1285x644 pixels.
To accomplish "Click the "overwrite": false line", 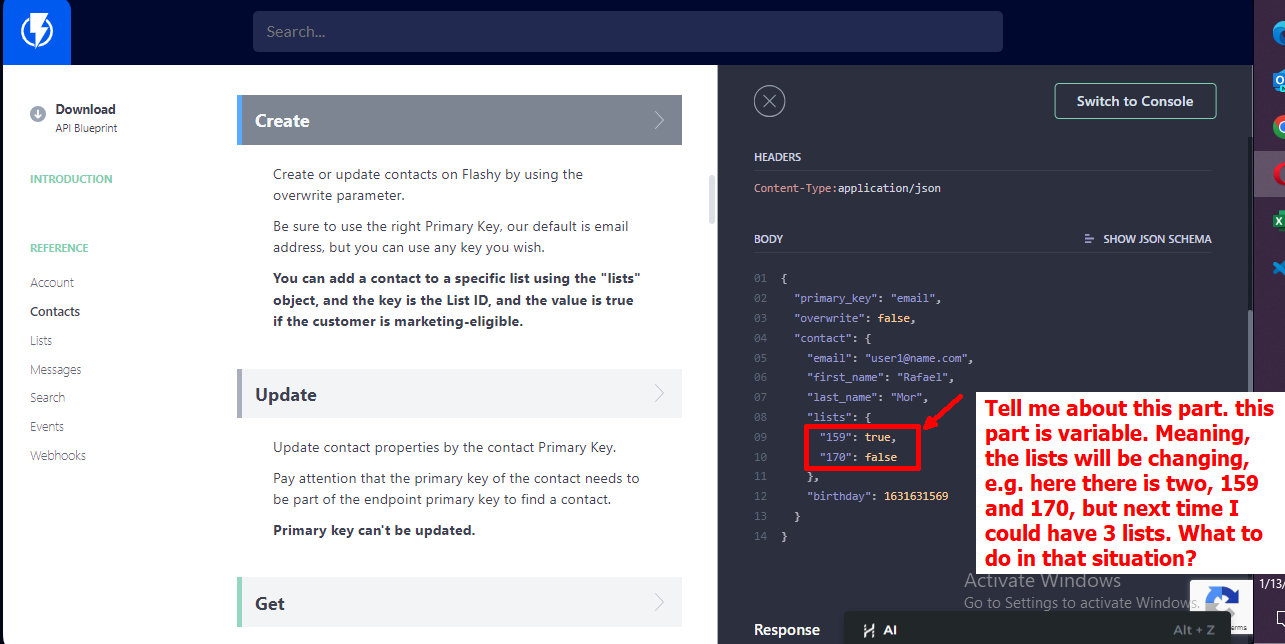I will tap(855, 318).
